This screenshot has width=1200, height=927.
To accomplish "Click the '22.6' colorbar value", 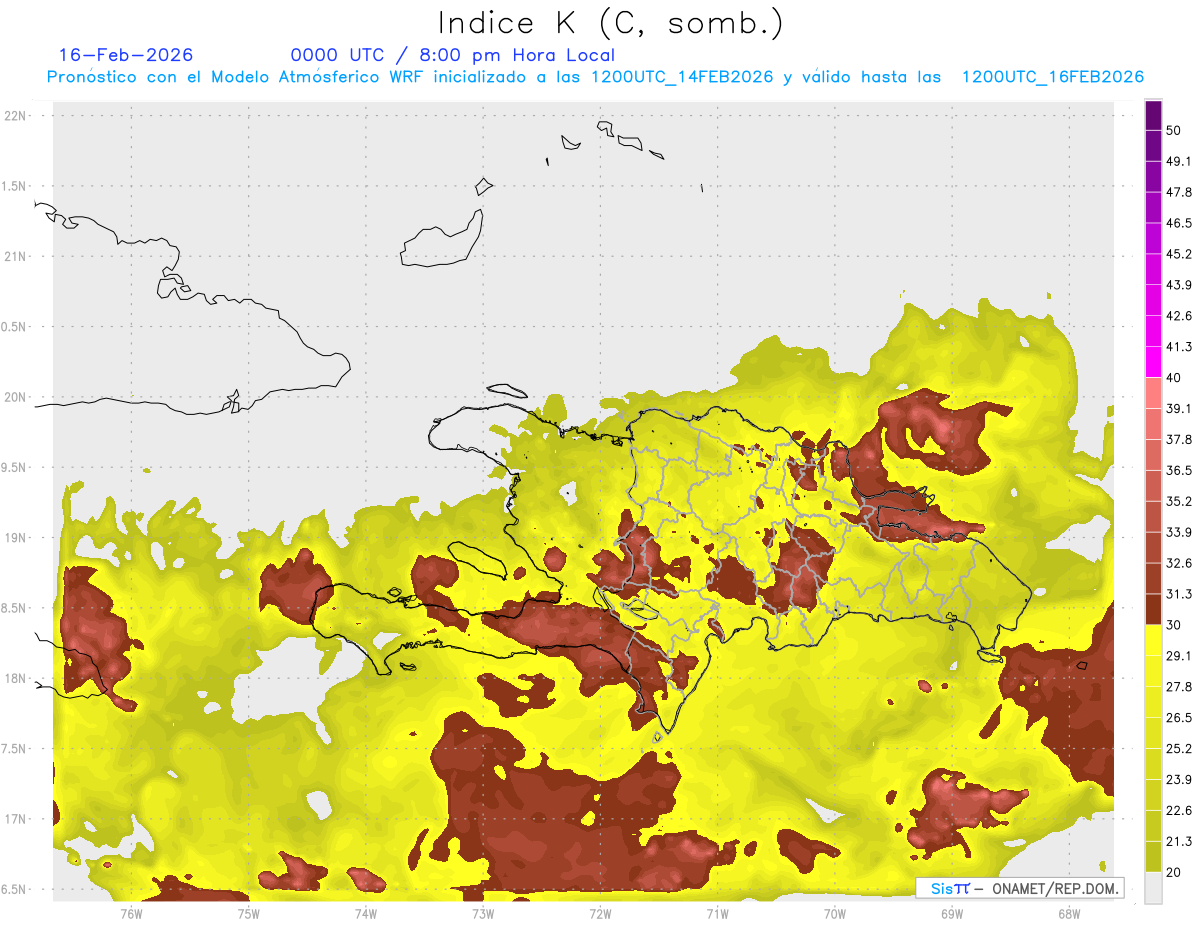I will pyautogui.click(x=1179, y=811).
